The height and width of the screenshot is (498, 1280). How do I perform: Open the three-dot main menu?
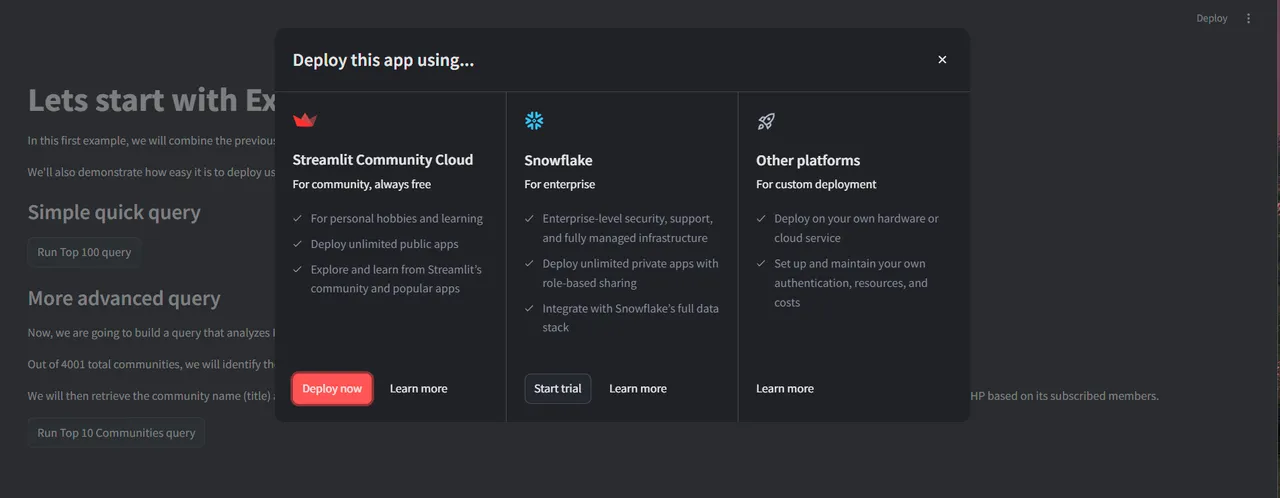(1248, 18)
